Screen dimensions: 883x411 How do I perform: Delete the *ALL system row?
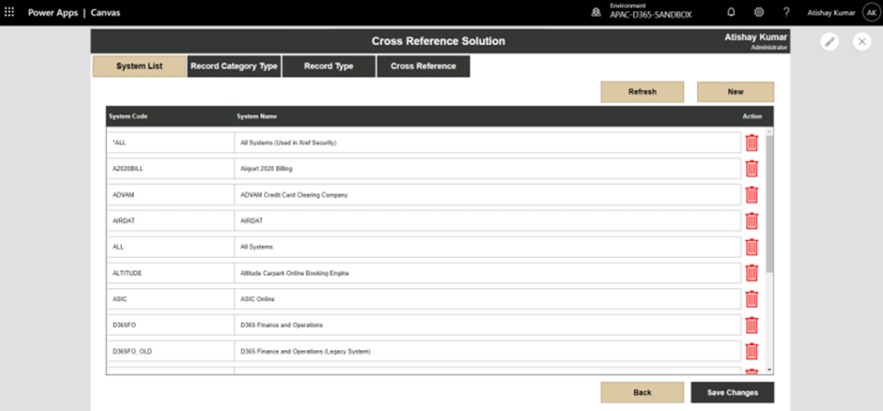(752, 143)
